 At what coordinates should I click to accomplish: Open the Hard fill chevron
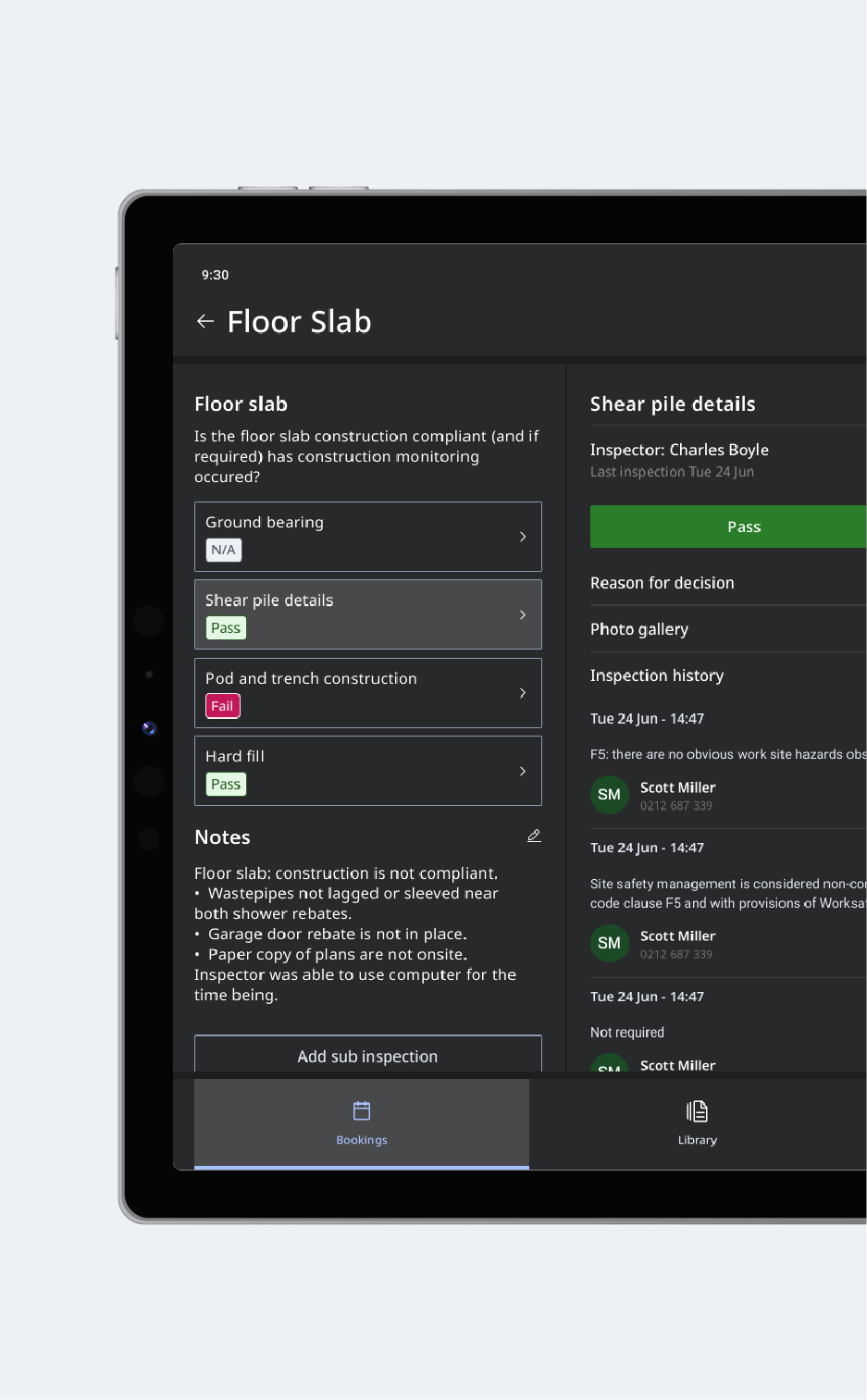523,771
